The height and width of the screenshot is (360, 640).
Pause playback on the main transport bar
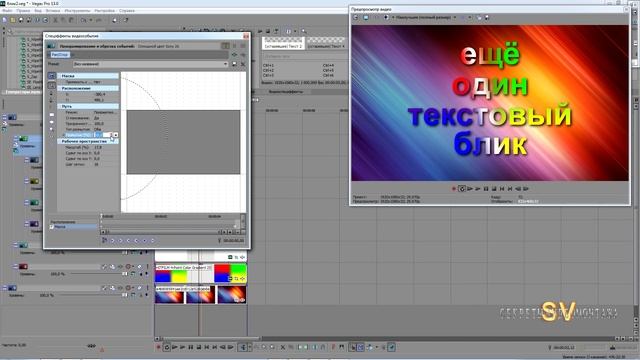(x=191, y=347)
